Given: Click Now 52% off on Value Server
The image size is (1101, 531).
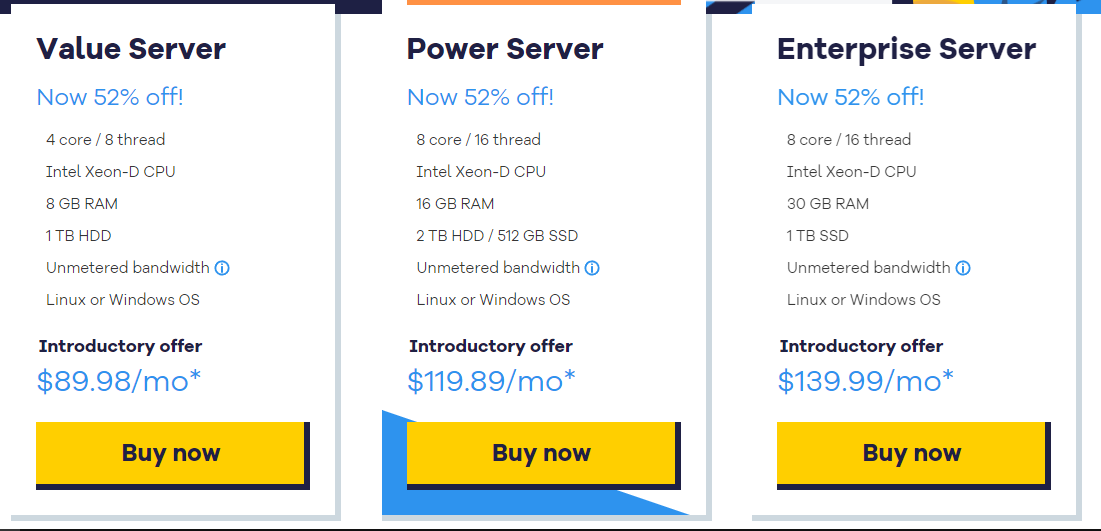Looking at the screenshot, I should point(110,97).
